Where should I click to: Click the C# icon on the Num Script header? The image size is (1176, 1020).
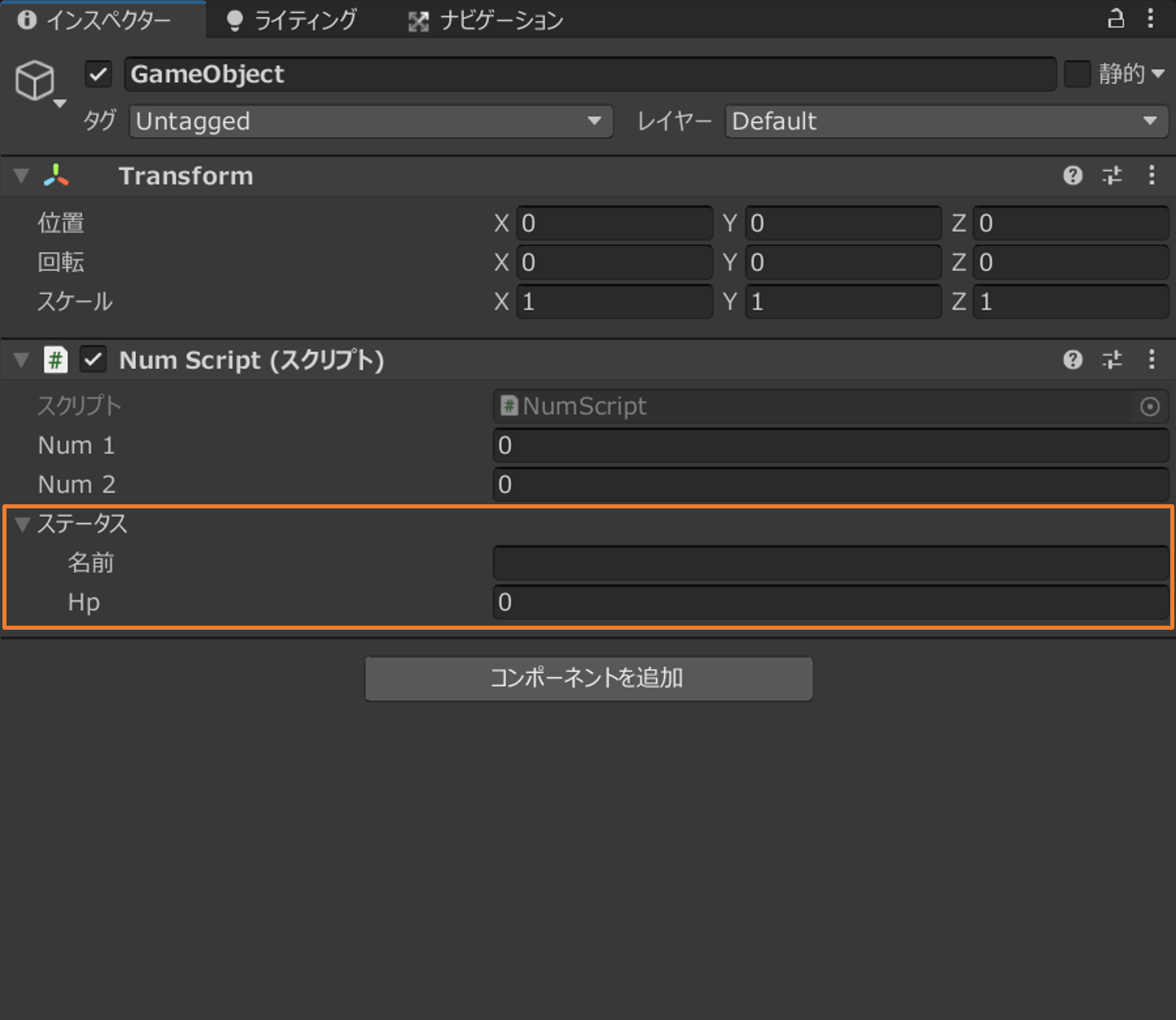coord(55,359)
